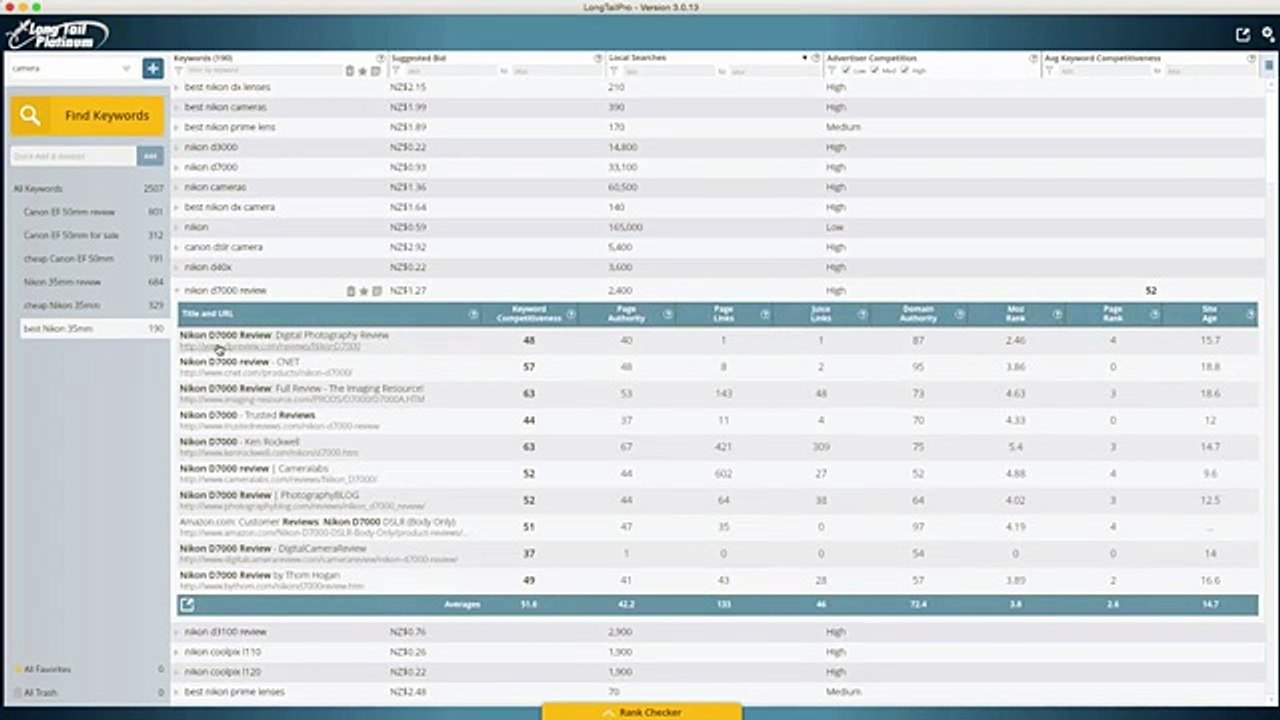1280x720 pixels.
Task: Click the filter funnel under Local Searches
Action: [615, 71]
